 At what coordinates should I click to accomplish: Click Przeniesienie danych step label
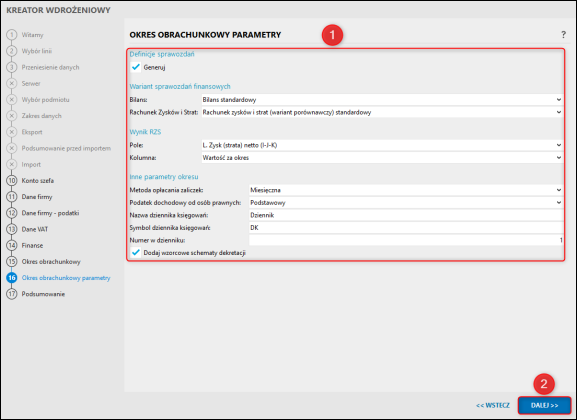coord(50,67)
